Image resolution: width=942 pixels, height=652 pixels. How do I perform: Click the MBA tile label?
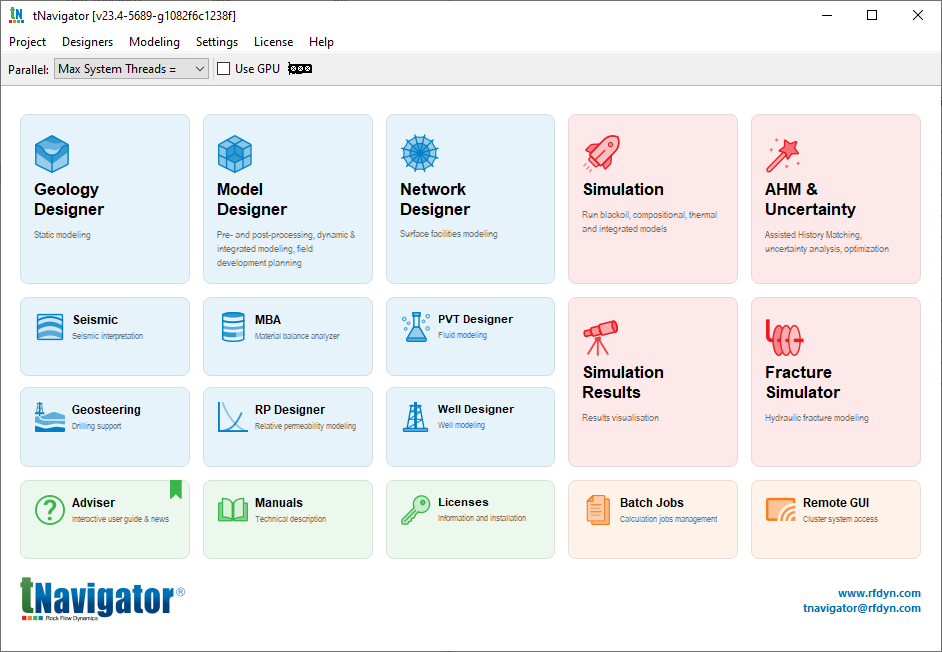(x=268, y=320)
